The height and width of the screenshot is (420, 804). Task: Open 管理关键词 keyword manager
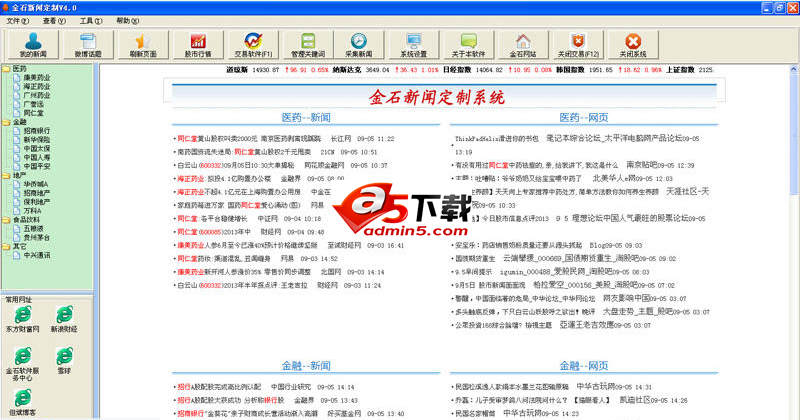point(308,45)
